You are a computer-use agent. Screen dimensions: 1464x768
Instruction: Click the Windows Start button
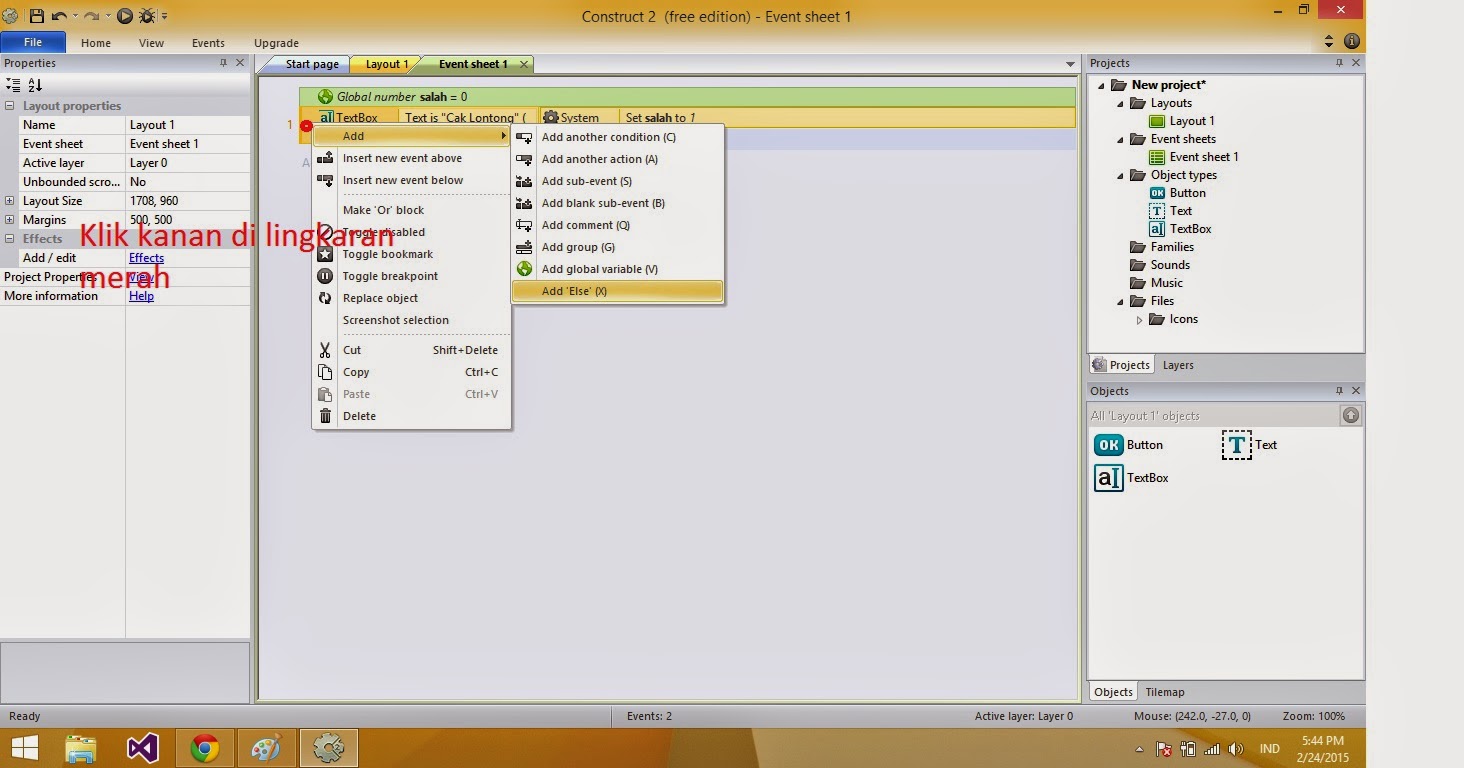pyautogui.click(x=25, y=748)
